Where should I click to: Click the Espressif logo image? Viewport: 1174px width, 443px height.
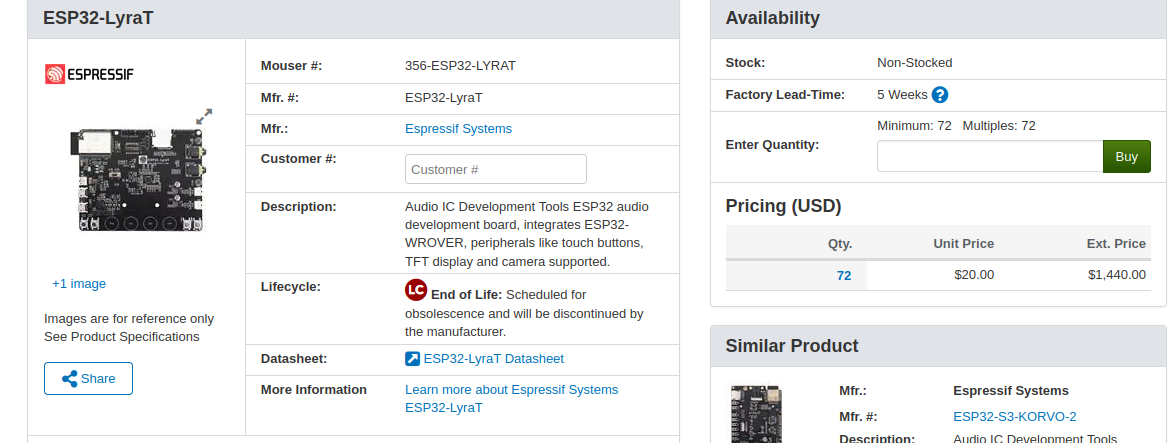tap(89, 74)
